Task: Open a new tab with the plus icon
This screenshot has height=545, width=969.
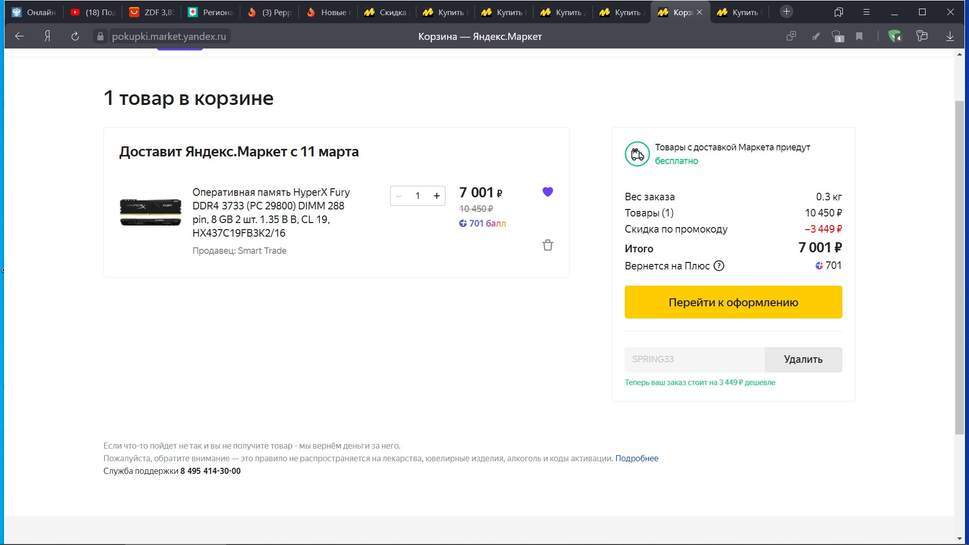Action: point(787,12)
